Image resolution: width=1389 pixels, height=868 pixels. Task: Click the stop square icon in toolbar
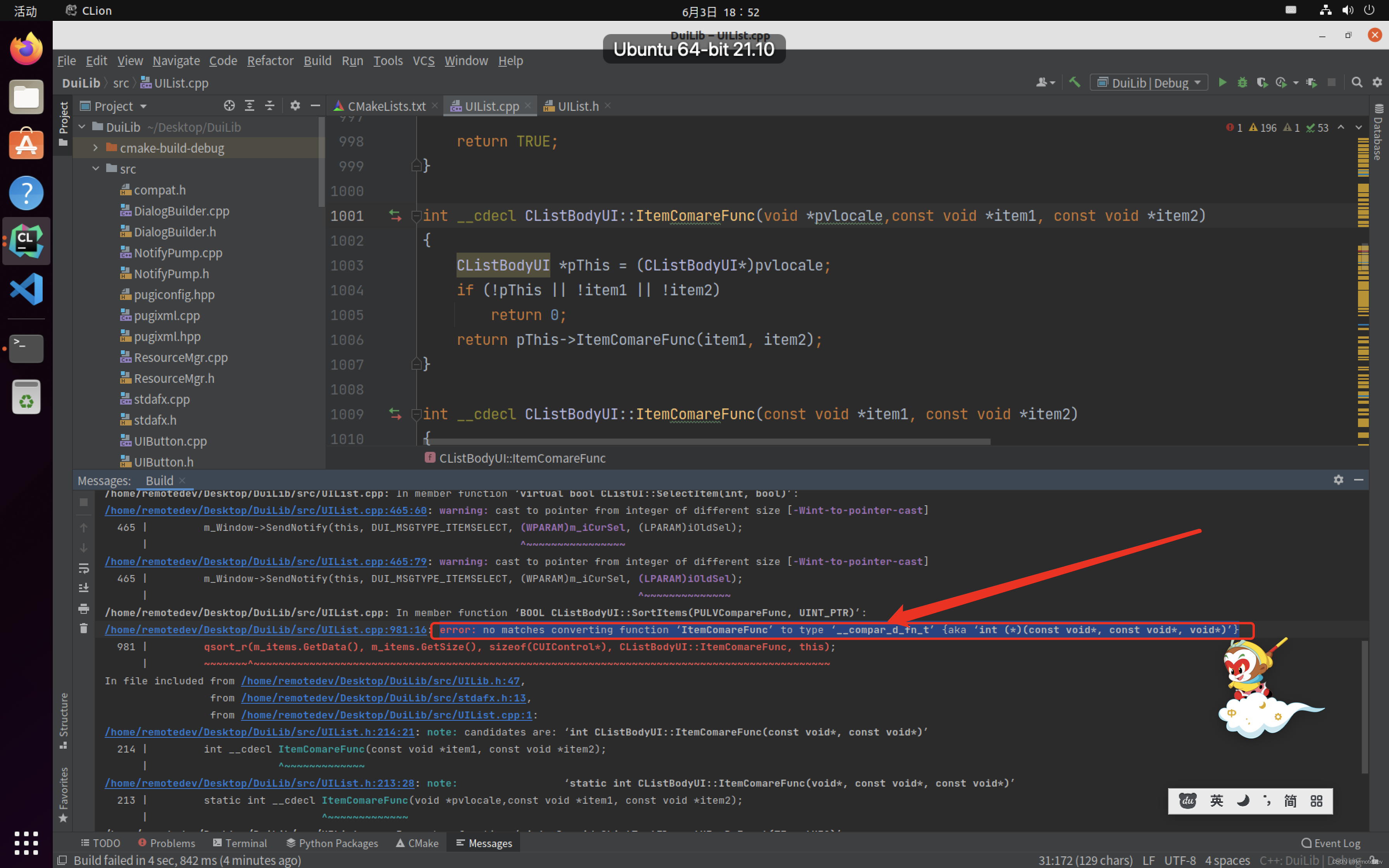click(x=1332, y=83)
